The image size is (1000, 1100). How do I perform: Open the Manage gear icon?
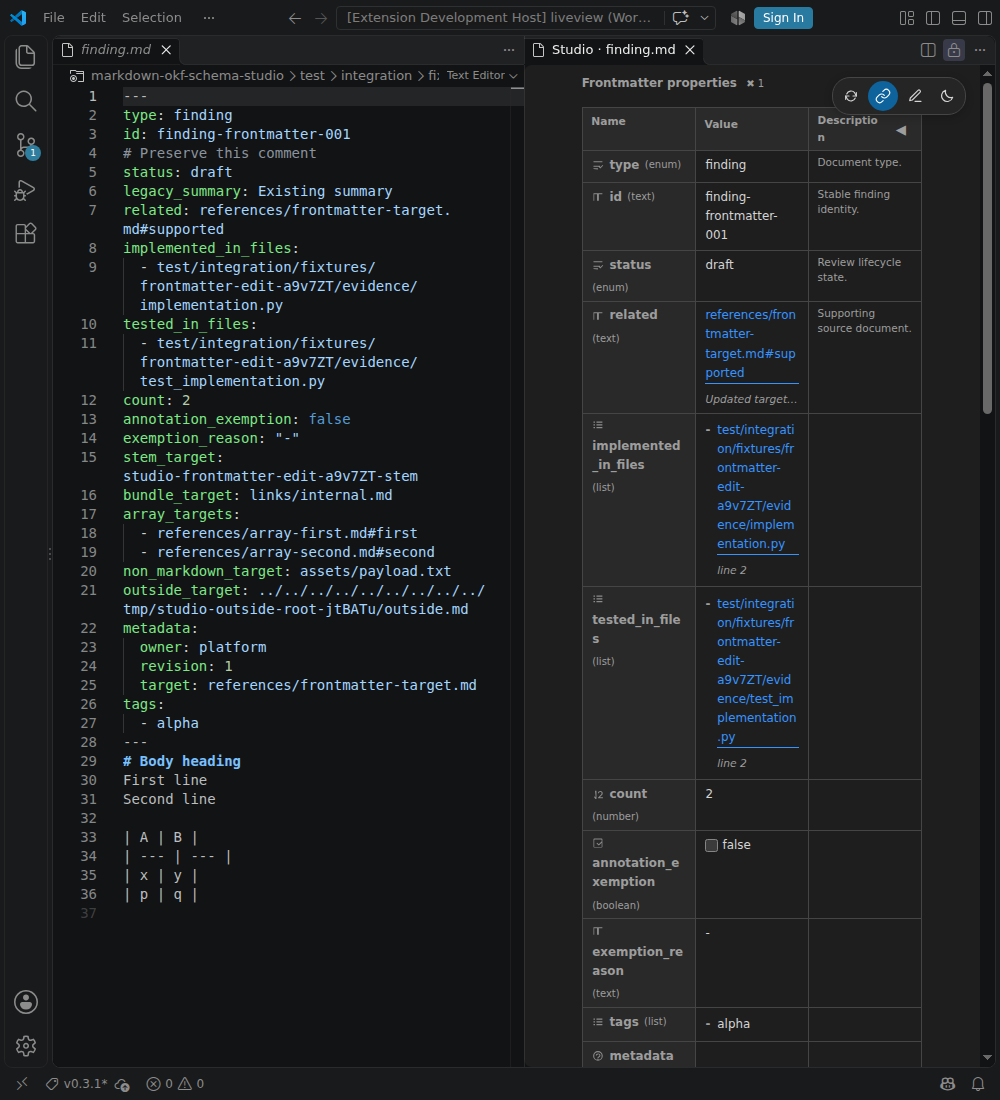click(26, 1046)
